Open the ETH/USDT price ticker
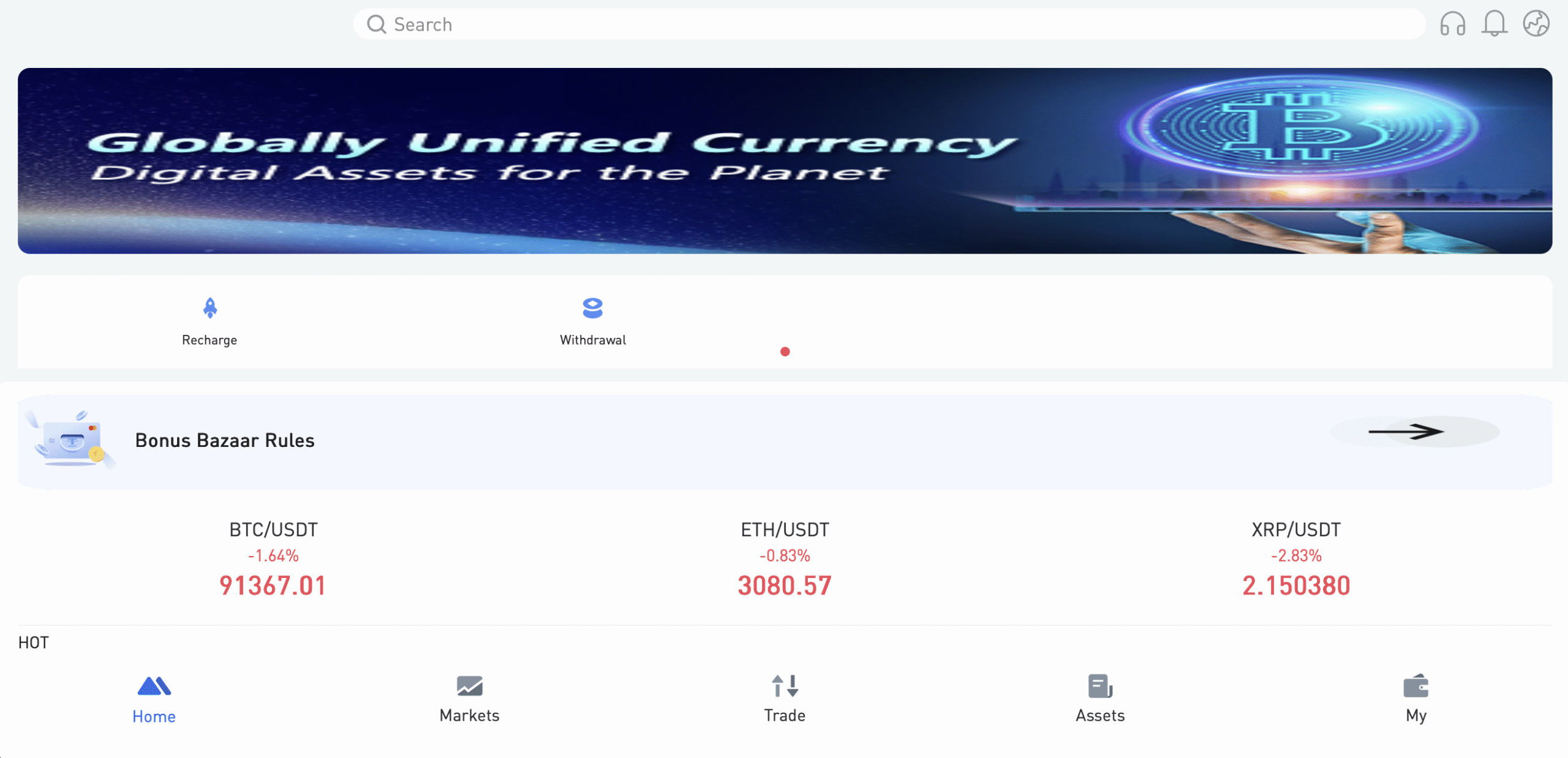The height and width of the screenshot is (758, 1568). (785, 559)
